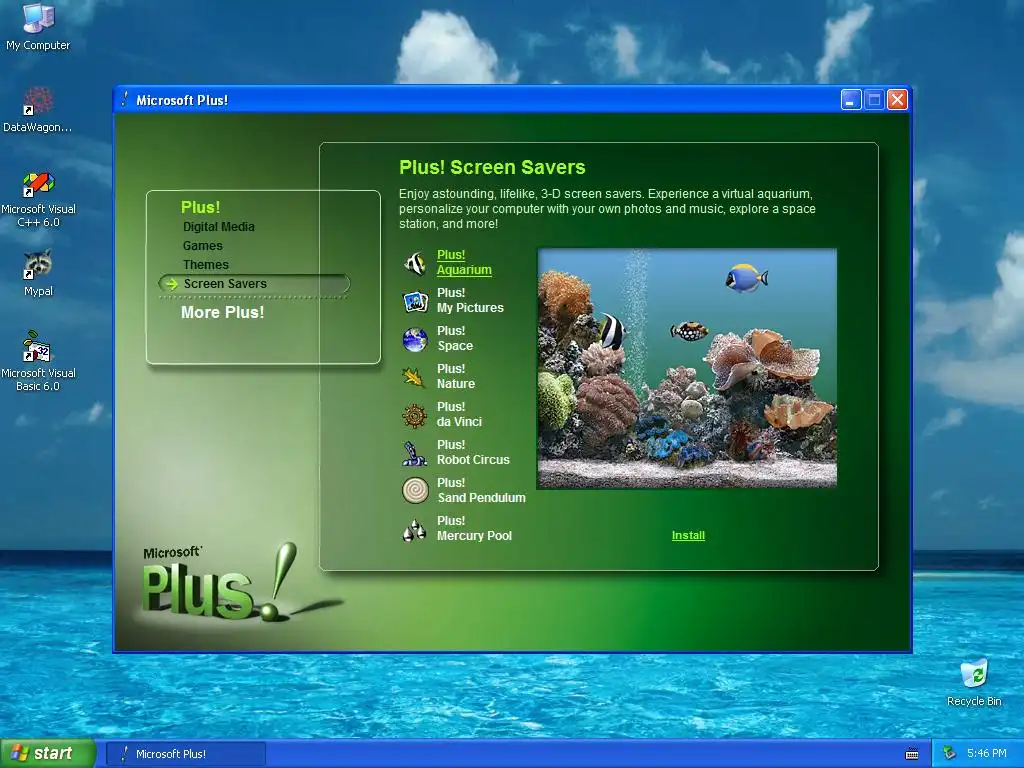Click the Plus! Sand Pendulum link
This screenshot has height=768, width=1024.
(x=481, y=490)
